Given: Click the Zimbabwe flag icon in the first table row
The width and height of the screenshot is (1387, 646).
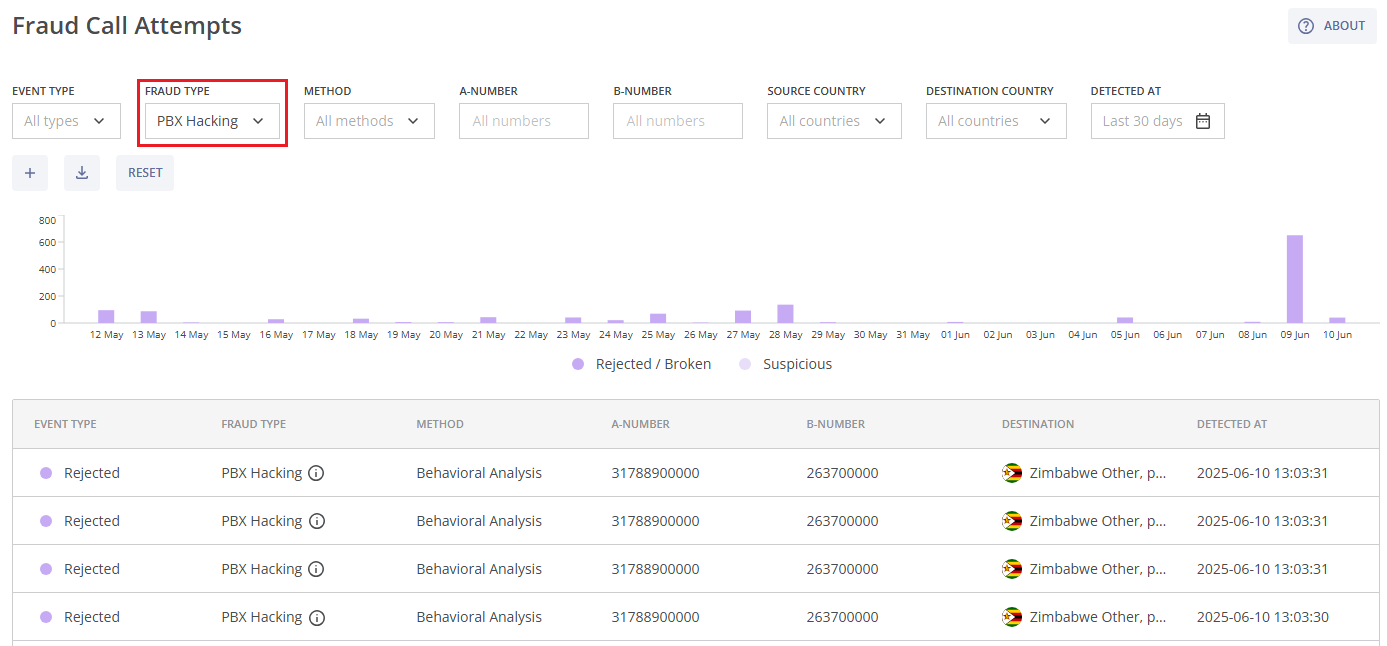Looking at the screenshot, I should click(x=1012, y=472).
